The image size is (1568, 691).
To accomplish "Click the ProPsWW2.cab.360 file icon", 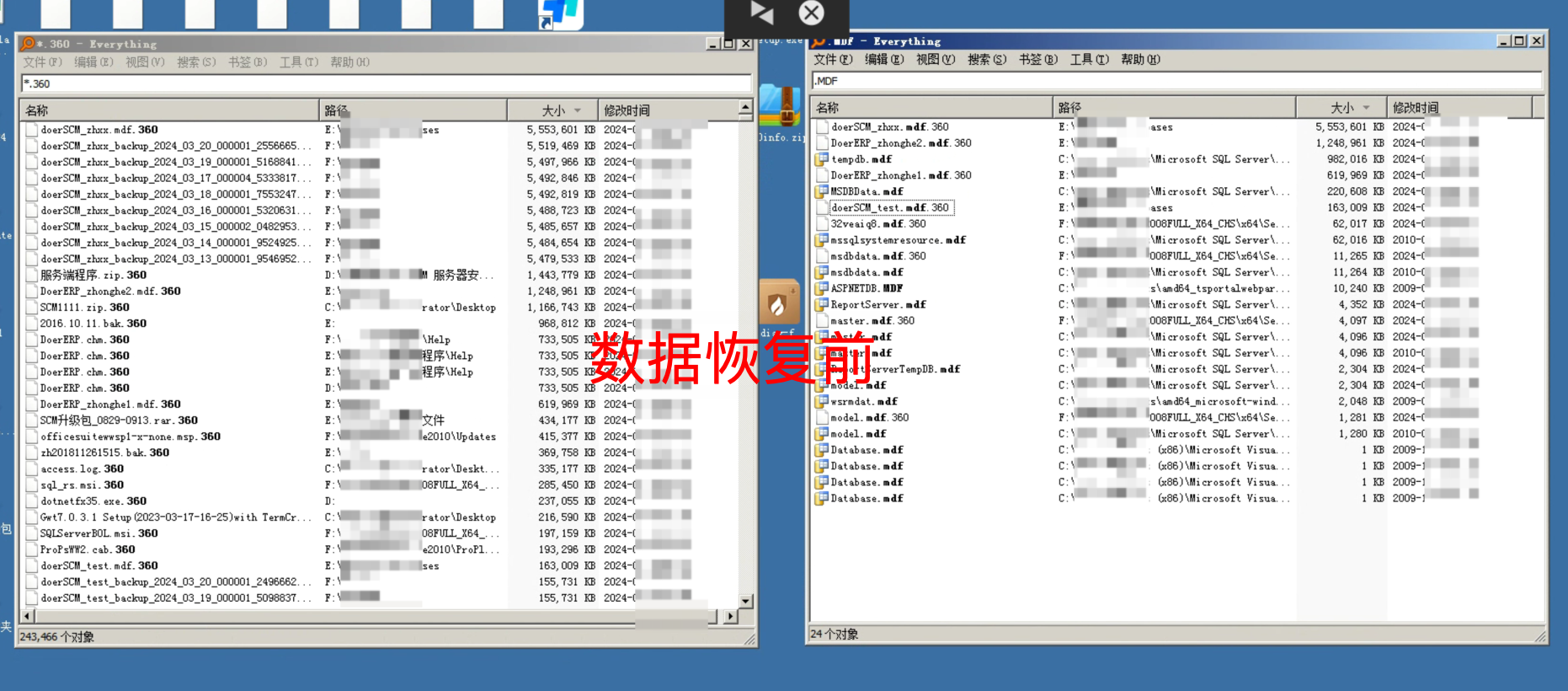I will point(32,549).
